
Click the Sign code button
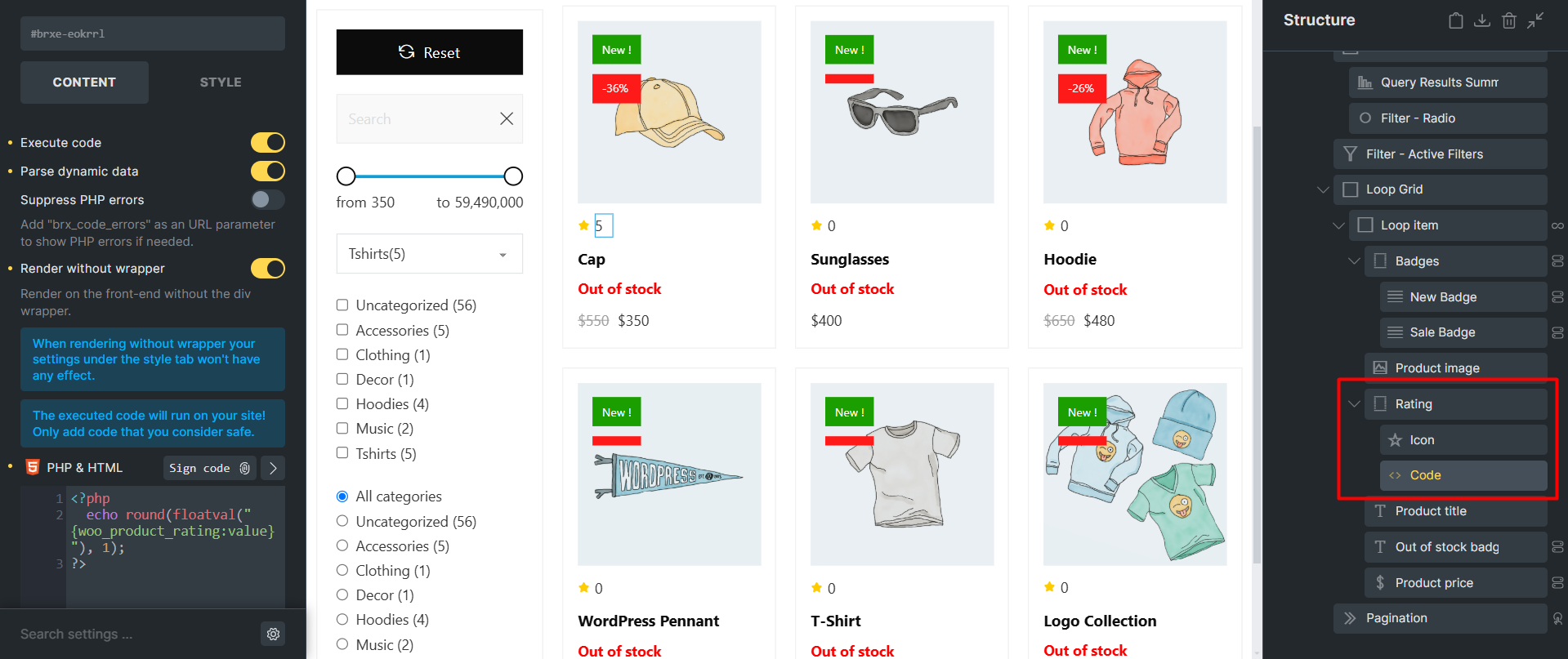[x=210, y=468]
